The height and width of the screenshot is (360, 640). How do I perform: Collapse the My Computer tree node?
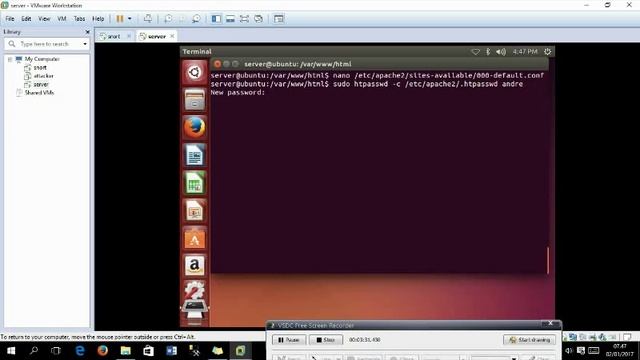click(10, 59)
